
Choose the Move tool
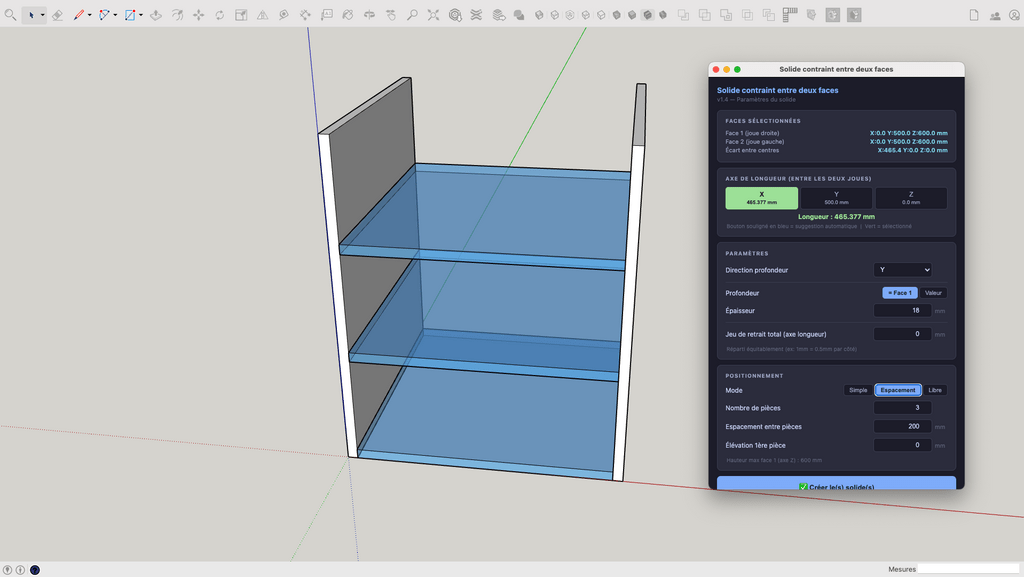click(198, 15)
